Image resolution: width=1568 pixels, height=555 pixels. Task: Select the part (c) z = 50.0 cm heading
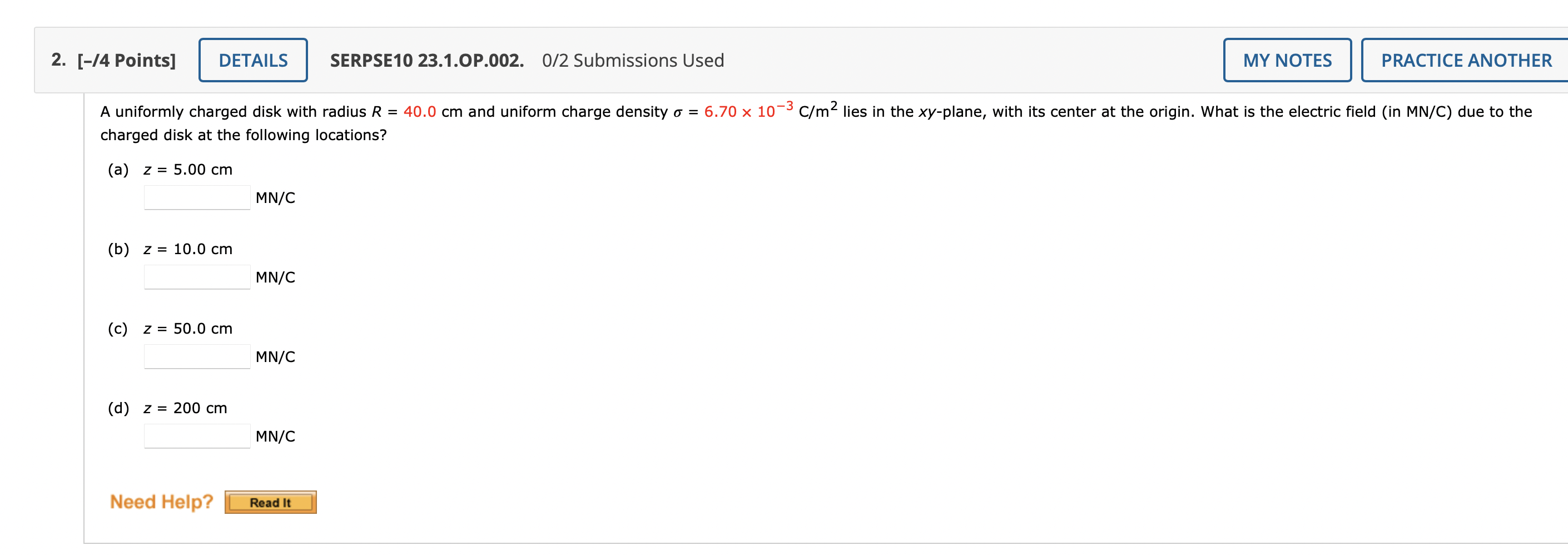coord(170,329)
